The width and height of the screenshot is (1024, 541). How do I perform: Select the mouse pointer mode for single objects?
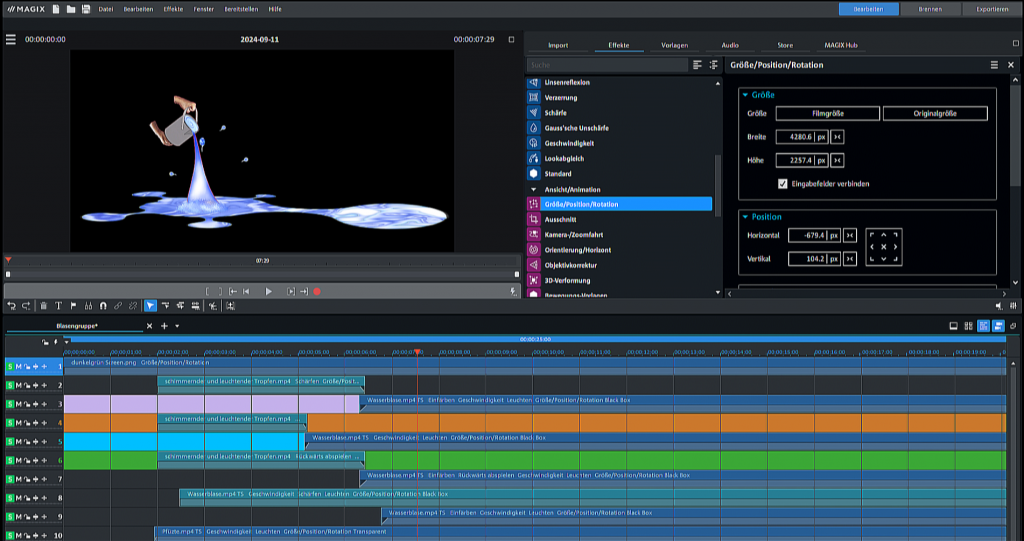click(150, 305)
